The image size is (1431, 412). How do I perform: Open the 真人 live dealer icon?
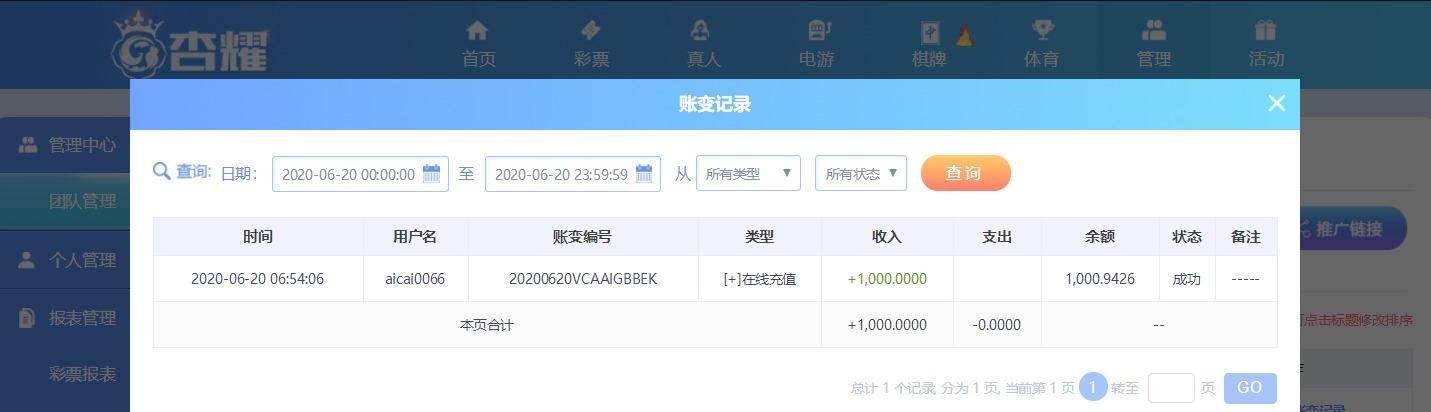(x=703, y=31)
